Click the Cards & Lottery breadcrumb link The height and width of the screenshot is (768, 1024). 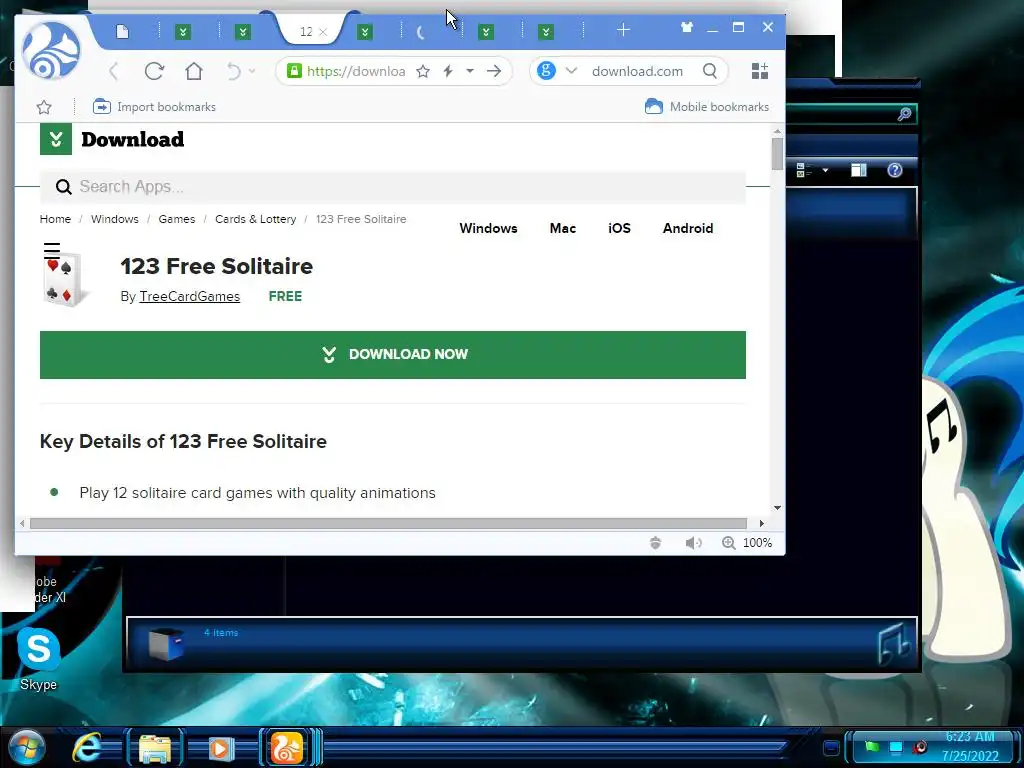point(255,219)
